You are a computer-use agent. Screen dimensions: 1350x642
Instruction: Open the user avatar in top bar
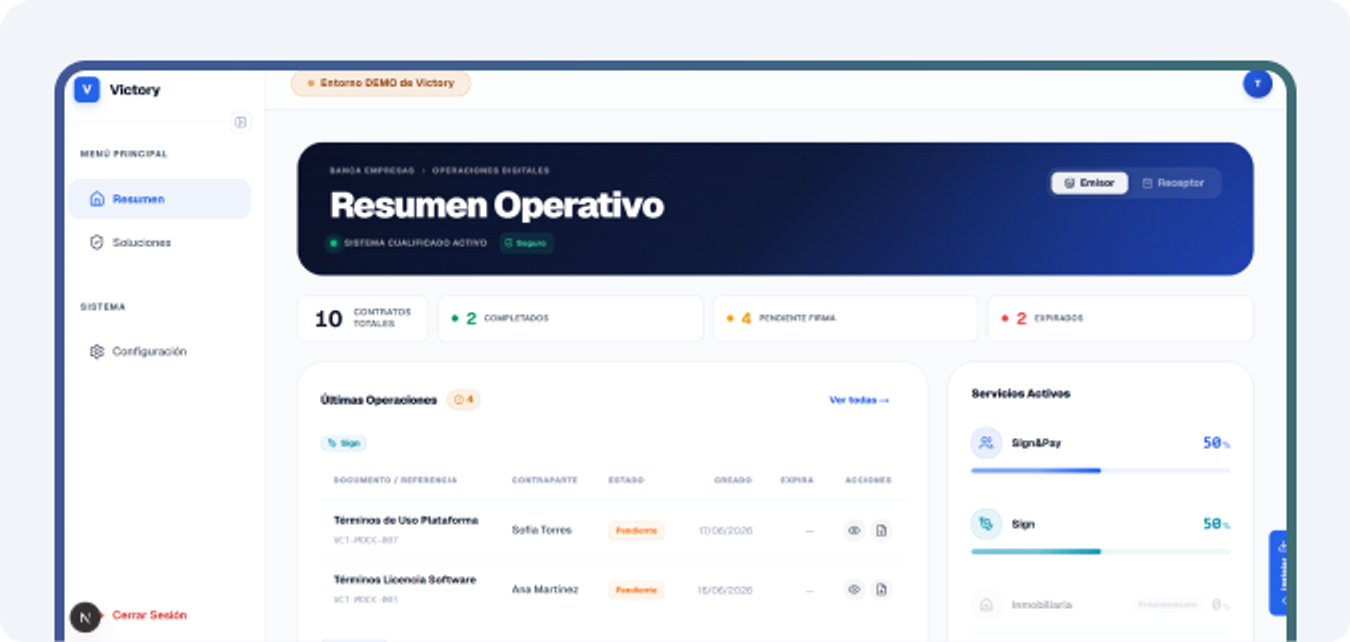pos(1257,84)
